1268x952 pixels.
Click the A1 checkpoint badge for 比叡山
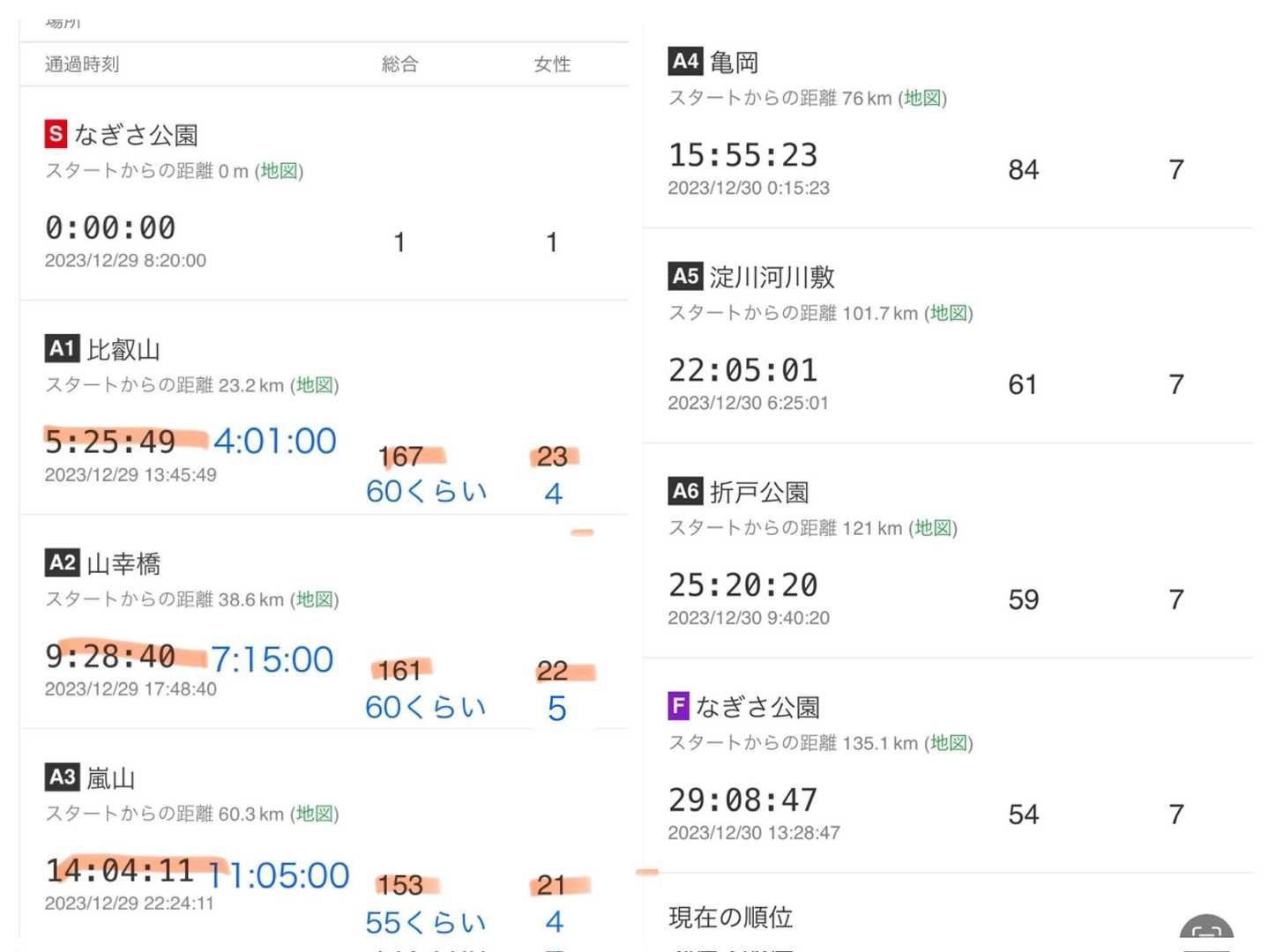tap(62, 349)
